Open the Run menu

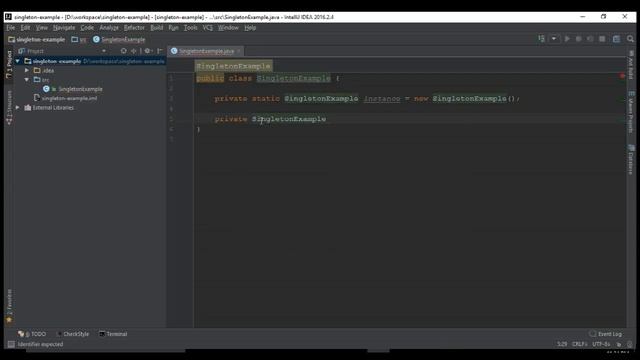pyautogui.click(x=173, y=28)
